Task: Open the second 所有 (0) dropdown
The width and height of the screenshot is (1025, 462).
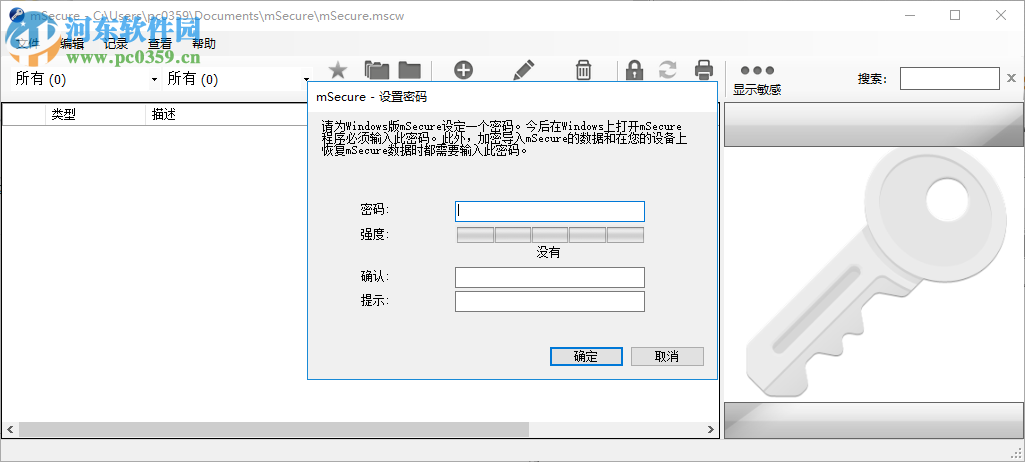Action: point(238,80)
